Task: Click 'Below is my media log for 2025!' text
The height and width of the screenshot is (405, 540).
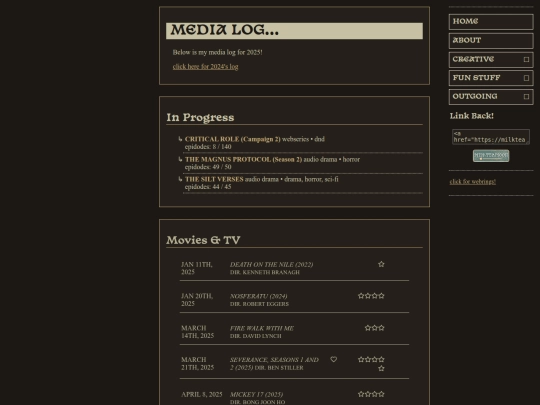Action: (x=217, y=52)
